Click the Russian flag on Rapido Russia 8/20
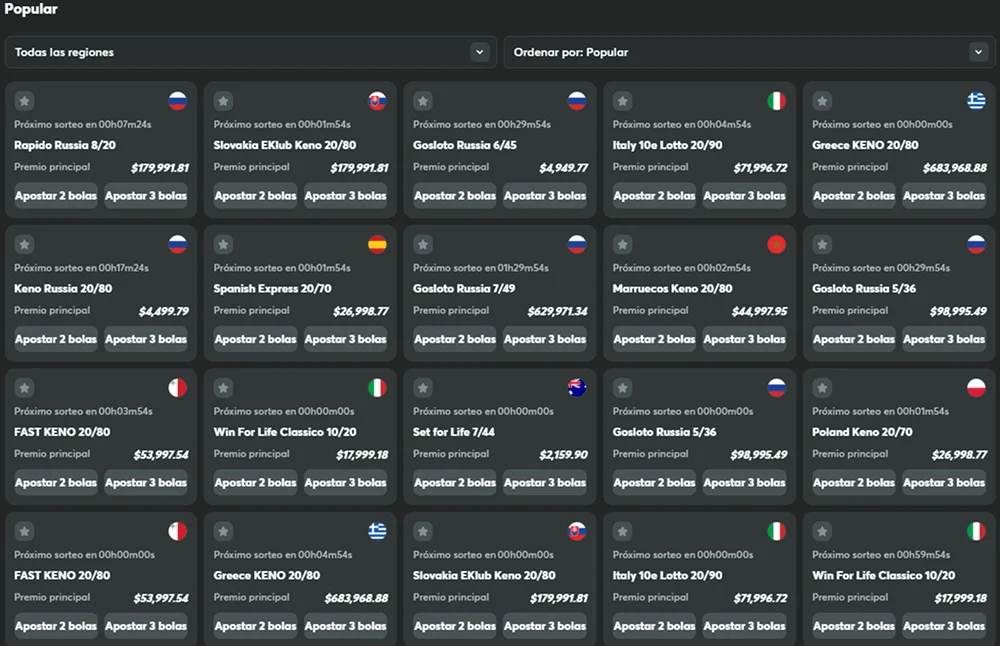This screenshot has width=1000, height=646. click(178, 101)
